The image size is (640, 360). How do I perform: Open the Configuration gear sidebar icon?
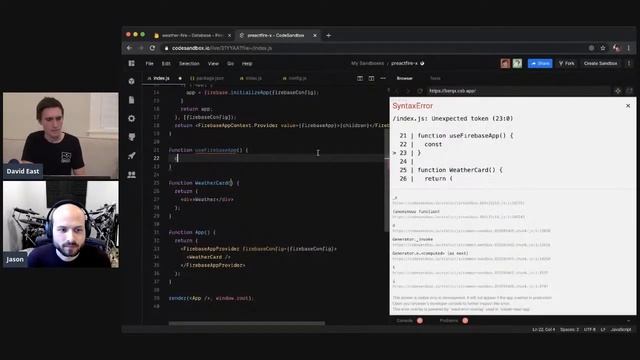coord(131,118)
